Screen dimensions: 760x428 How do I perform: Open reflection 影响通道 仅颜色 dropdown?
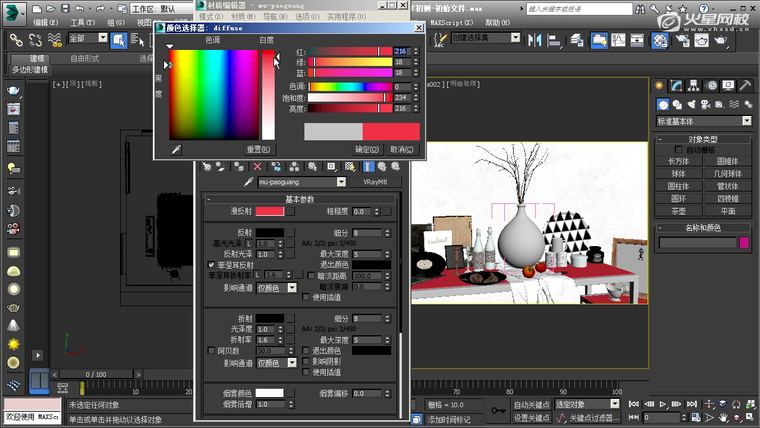[292, 287]
